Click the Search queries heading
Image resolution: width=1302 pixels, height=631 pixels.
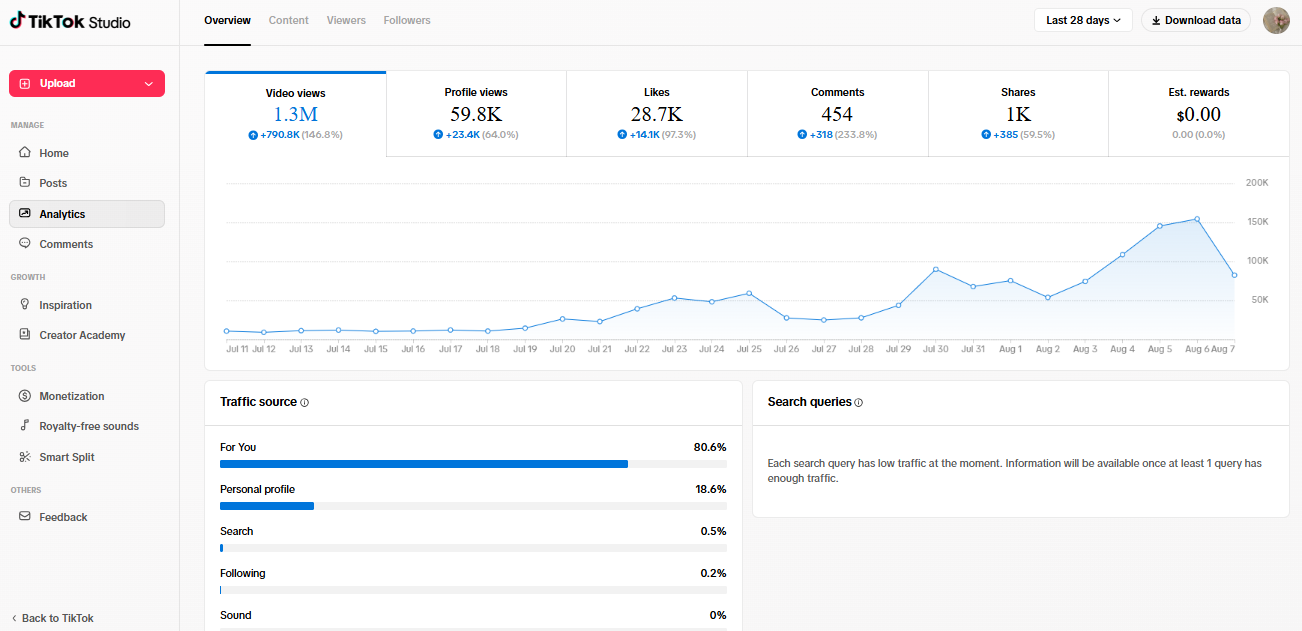click(x=809, y=402)
